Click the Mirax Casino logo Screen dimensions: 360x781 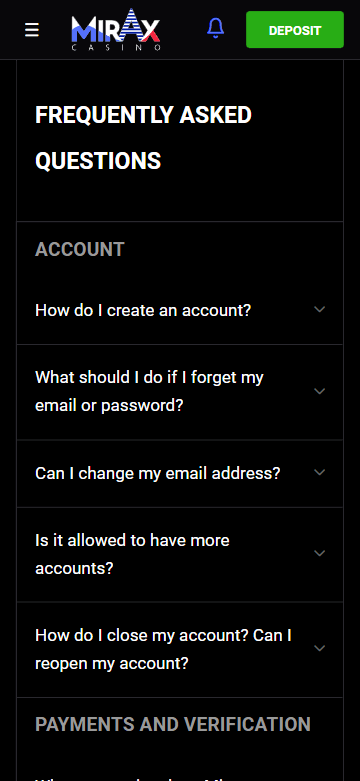point(116,30)
